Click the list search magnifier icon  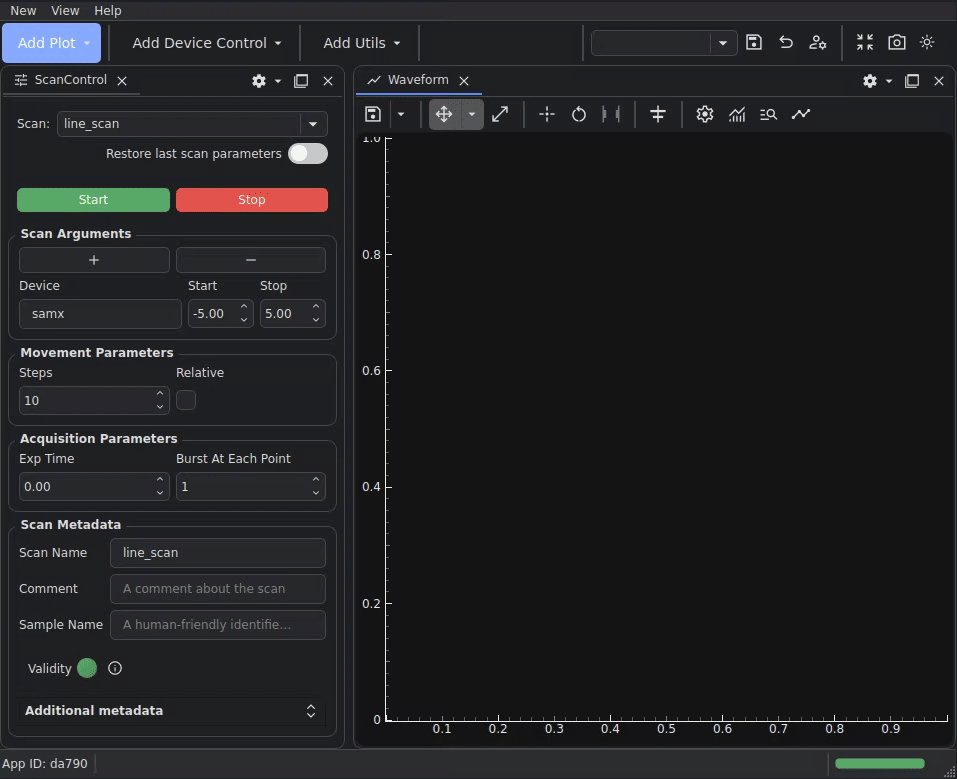click(x=768, y=114)
